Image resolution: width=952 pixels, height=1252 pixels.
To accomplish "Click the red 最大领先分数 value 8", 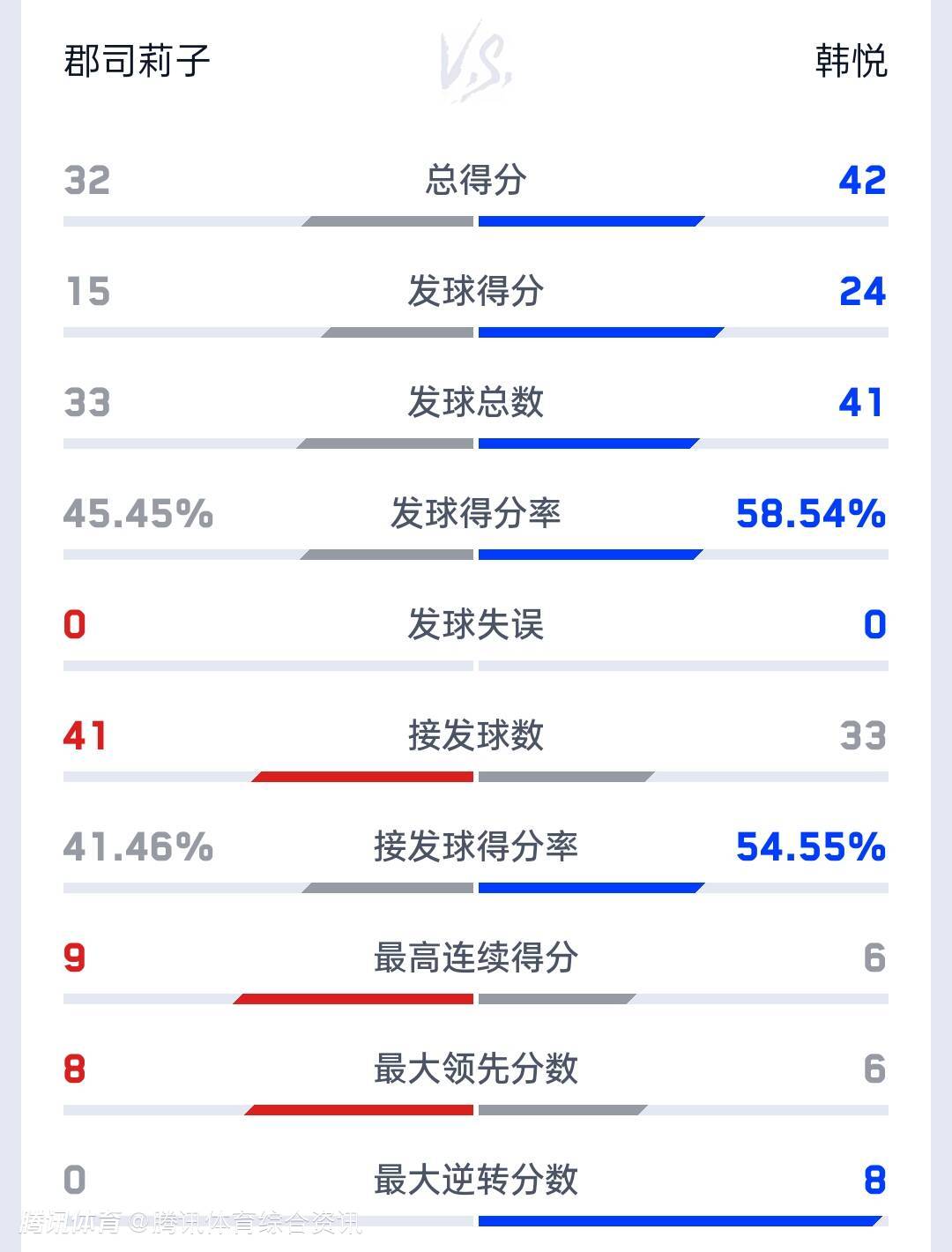I will (75, 1069).
